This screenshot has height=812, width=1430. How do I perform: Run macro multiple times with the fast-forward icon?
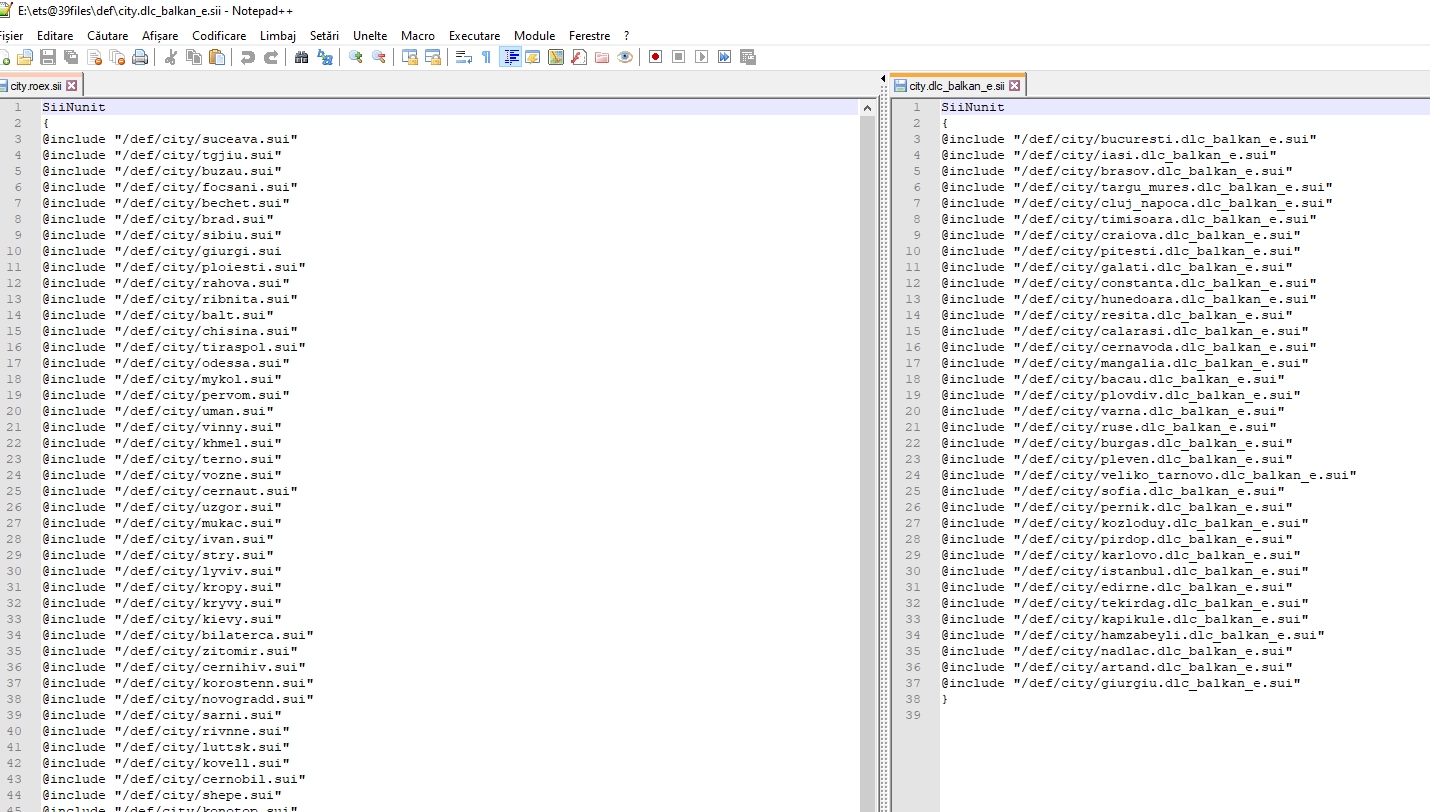point(724,57)
